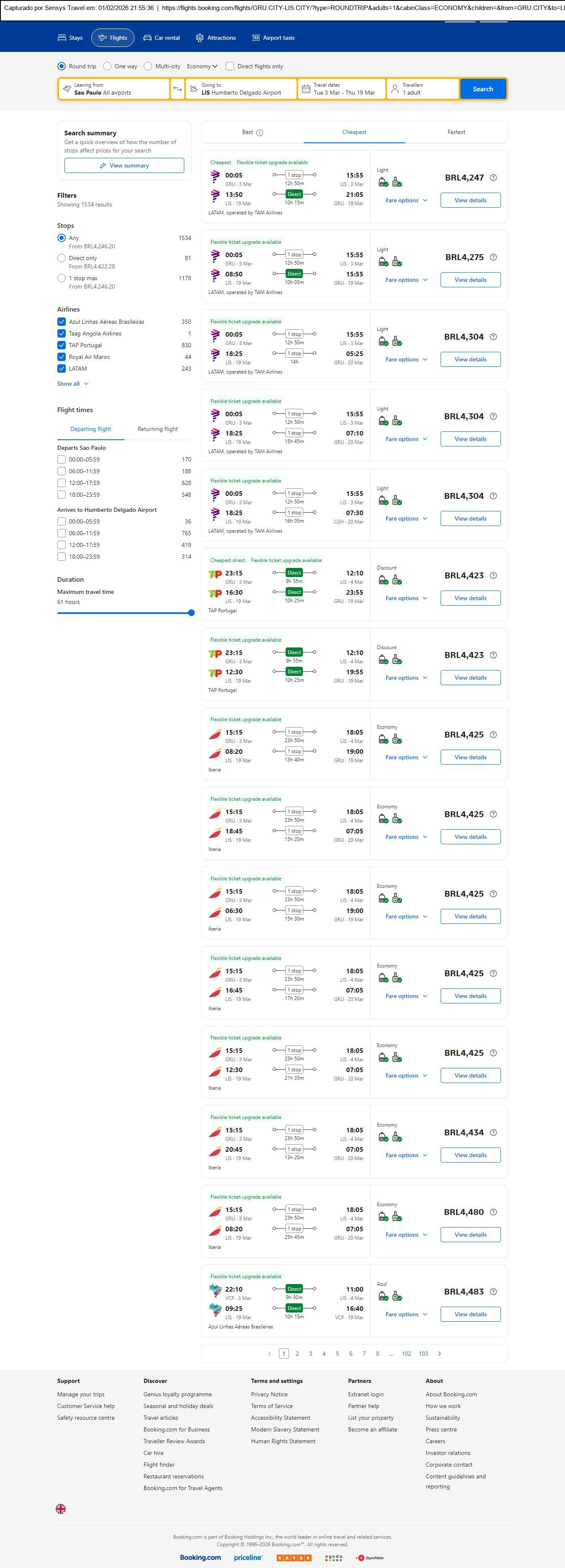The width and height of the screenshot is (565, 1568).
Task: Click the calendar icon in Travel dates field
Action: click(306, 89)
